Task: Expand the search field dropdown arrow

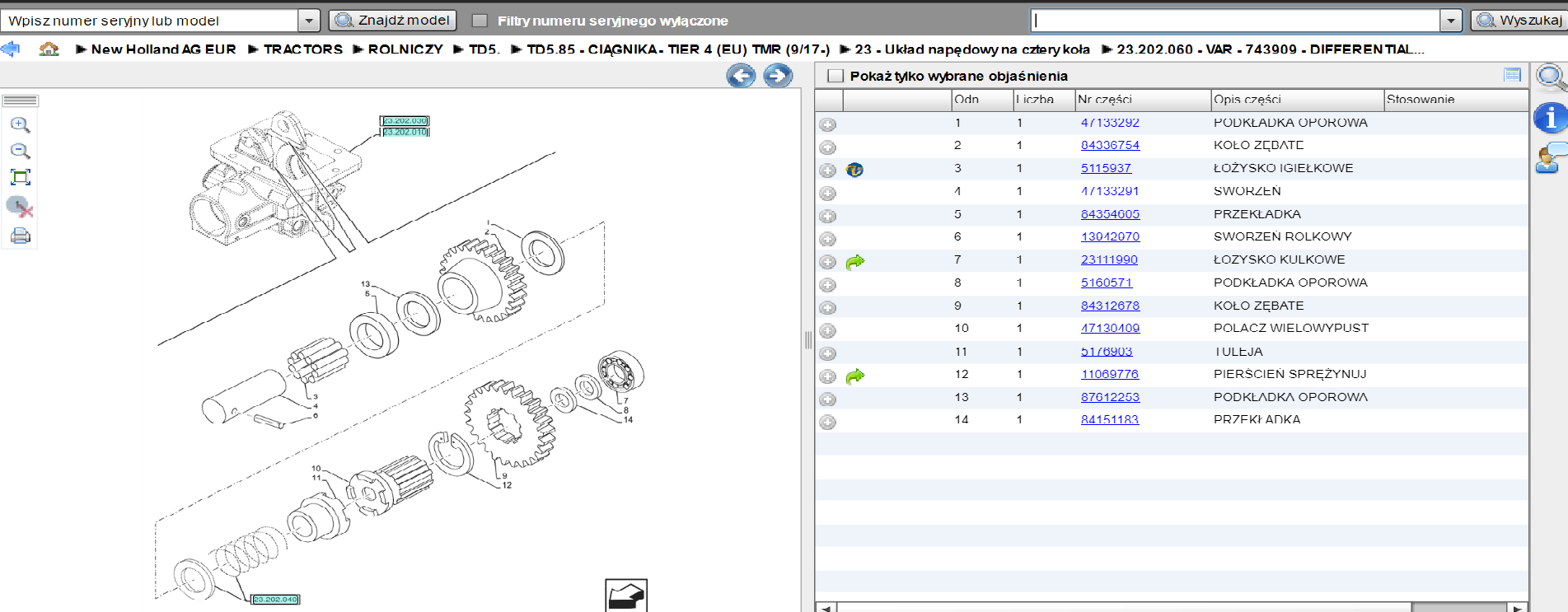Action: (1451, 21)
